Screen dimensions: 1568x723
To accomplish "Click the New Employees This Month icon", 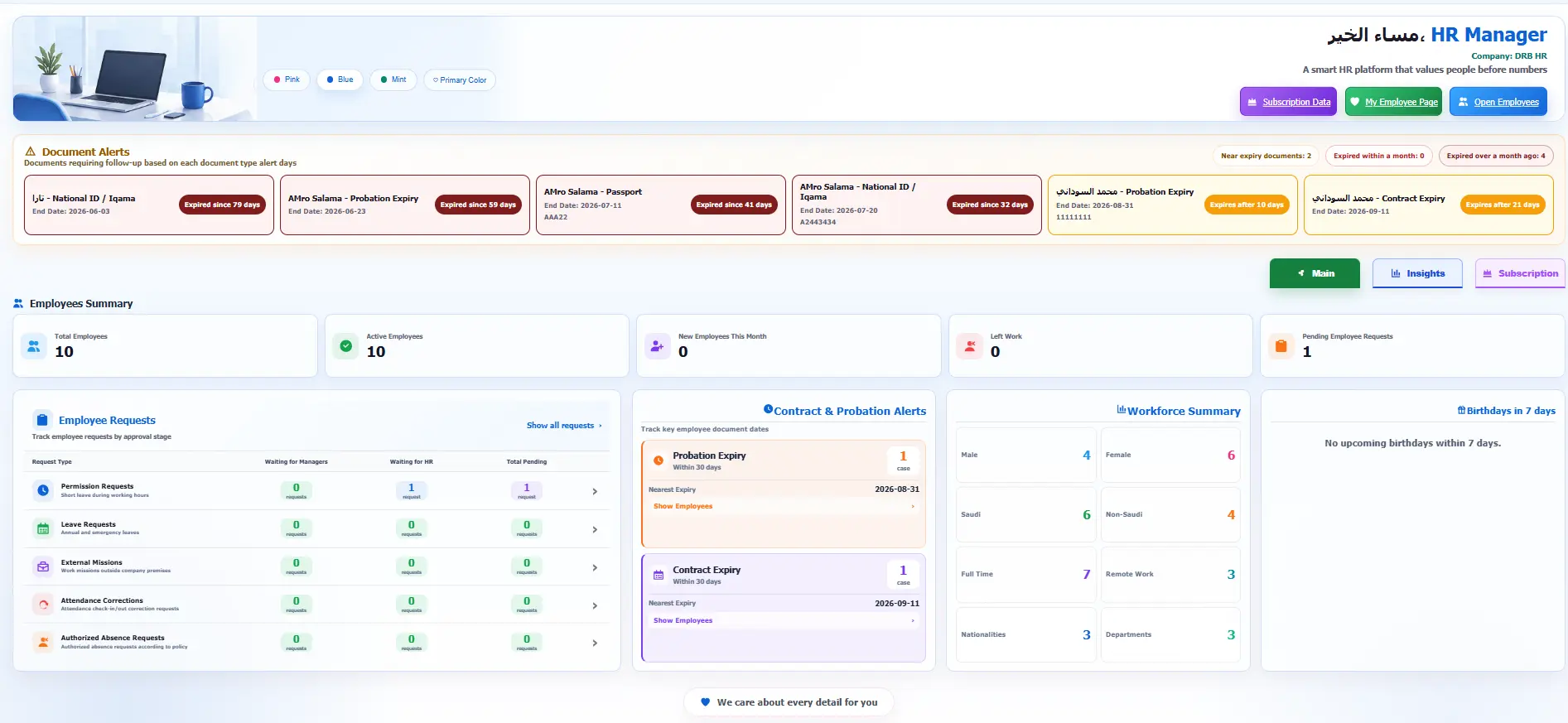I will point(658,346).
